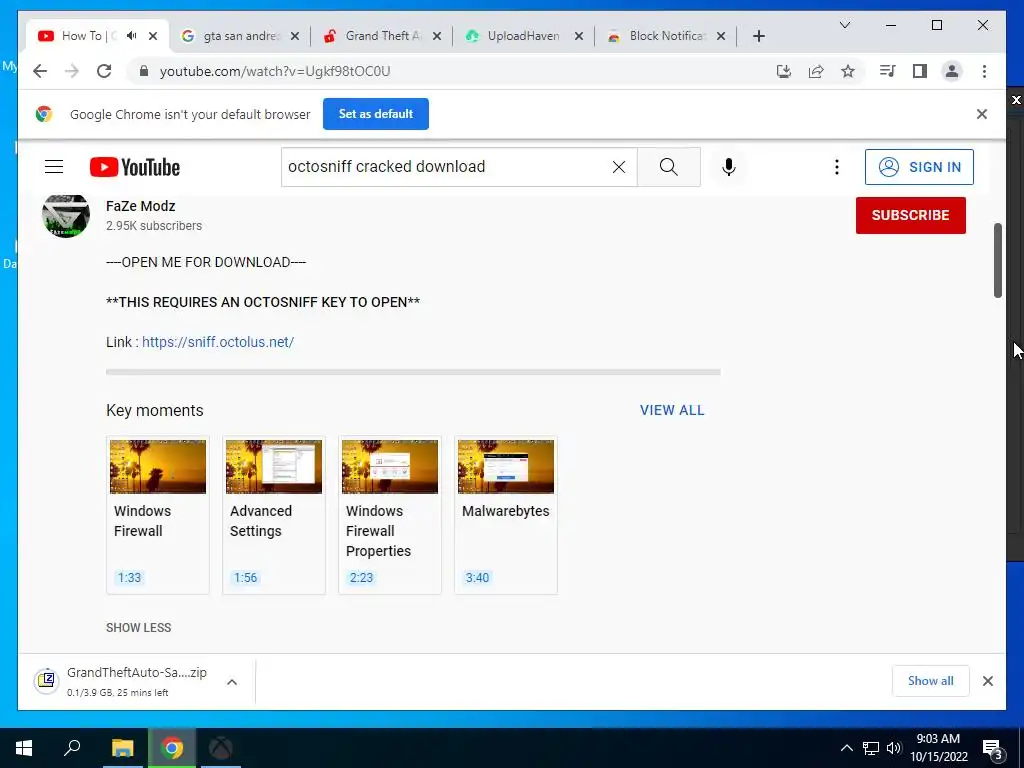Bookmark this tab with the star
The width and height of the screenshot is (1024, 768).
click(x=848, y=71)
